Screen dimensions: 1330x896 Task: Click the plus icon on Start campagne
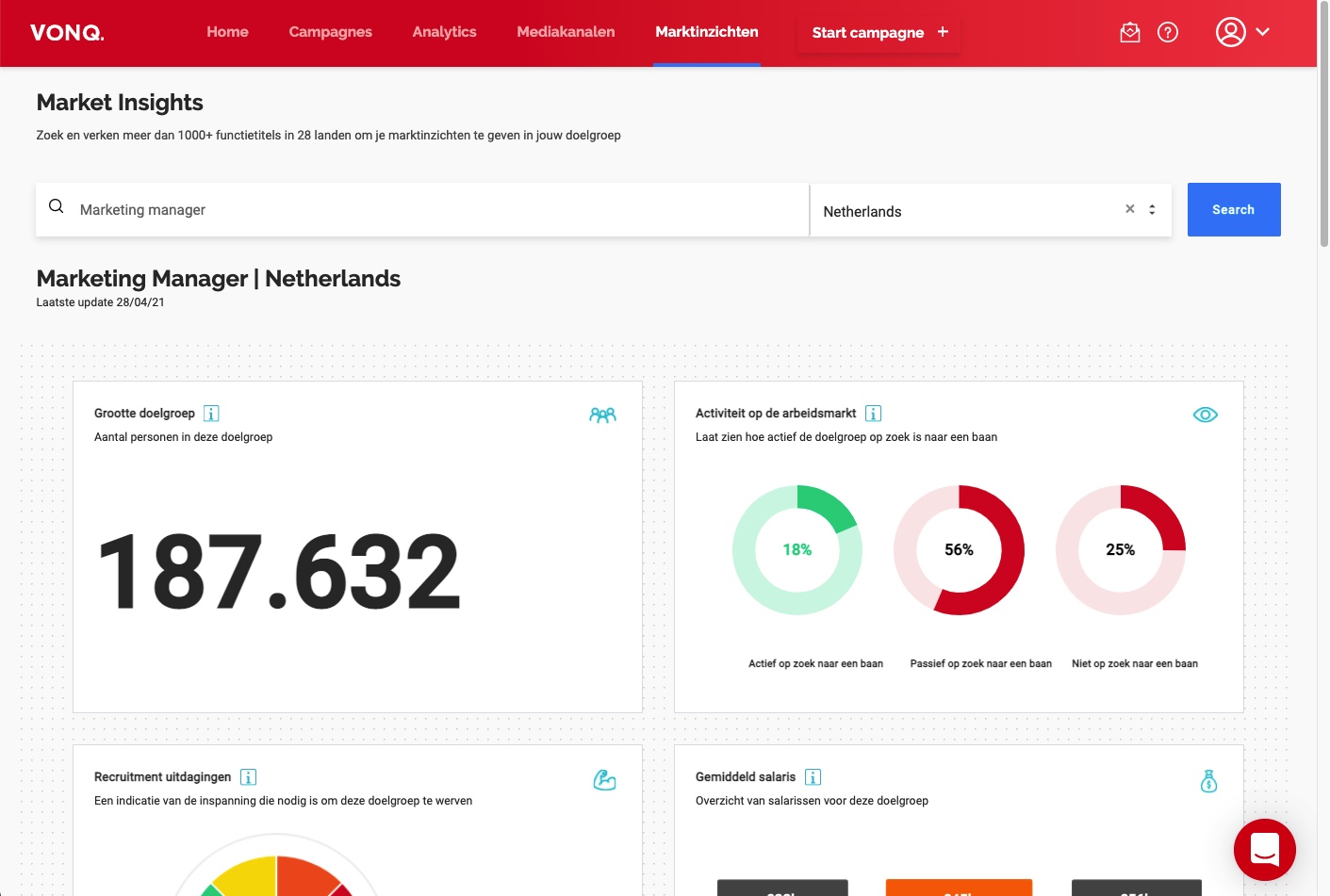click(943, 32)
